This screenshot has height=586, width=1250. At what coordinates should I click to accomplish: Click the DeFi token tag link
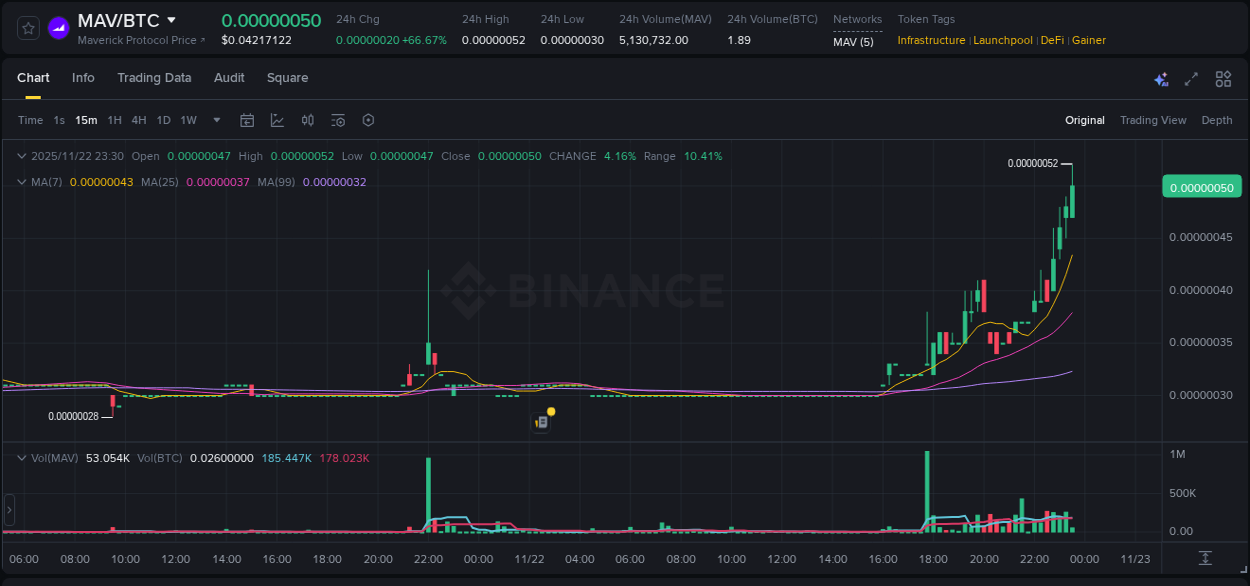tap(1052, 40)
